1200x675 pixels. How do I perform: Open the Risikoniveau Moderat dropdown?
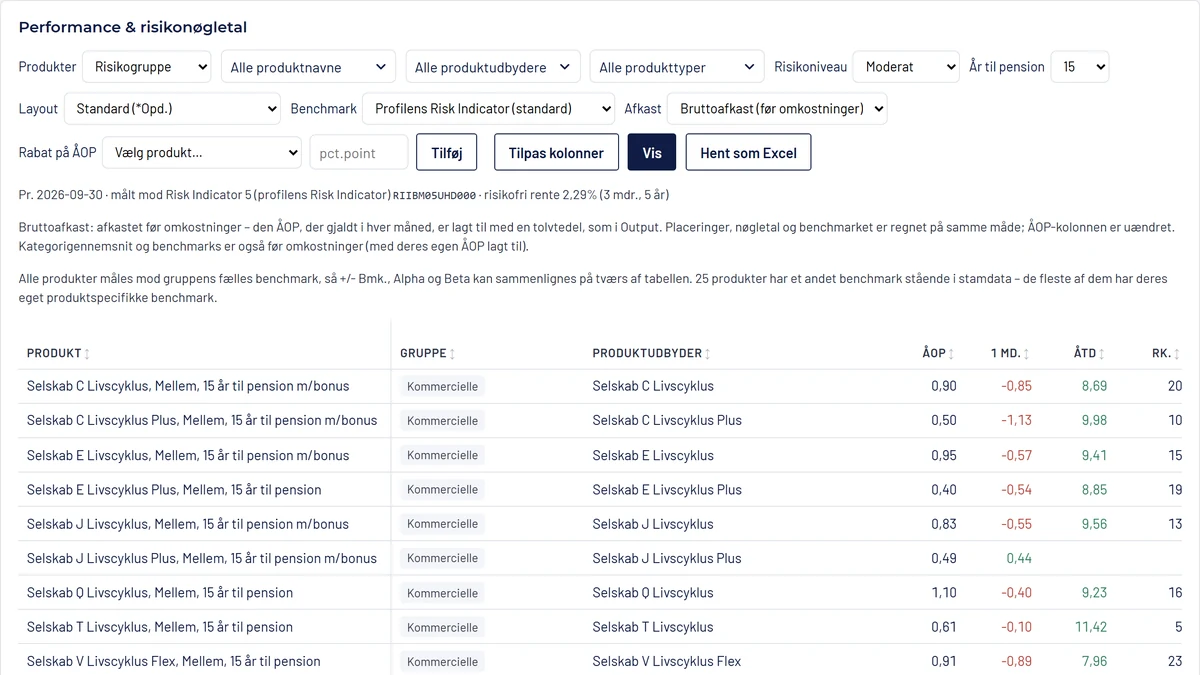906,67
